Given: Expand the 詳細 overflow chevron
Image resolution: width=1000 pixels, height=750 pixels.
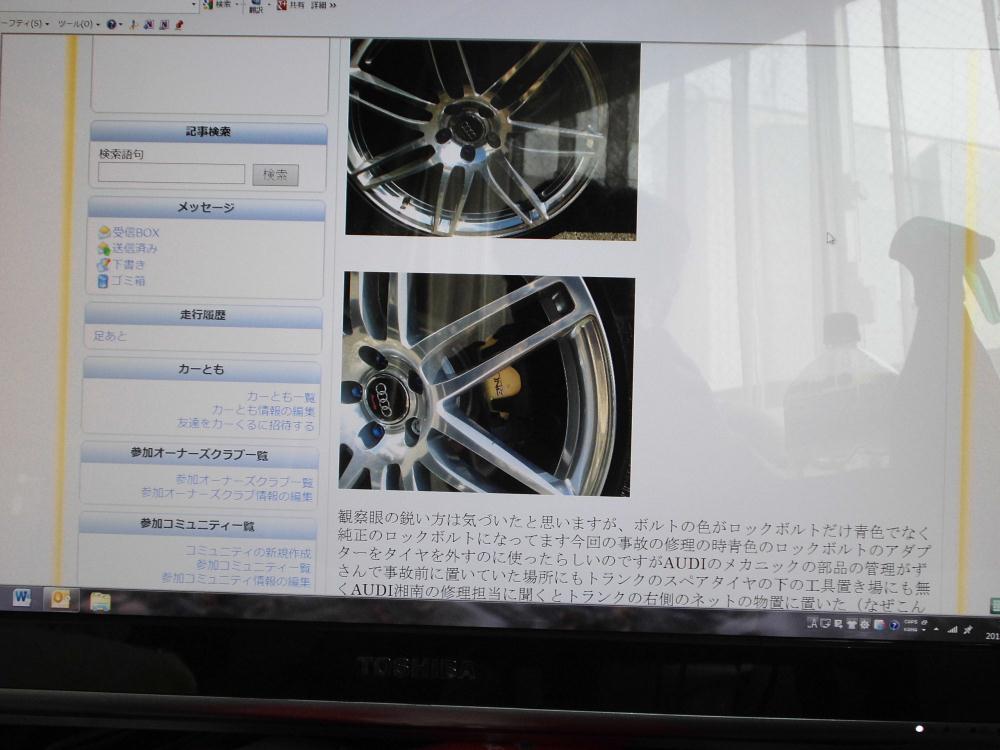Looking at the screenshot, I should [332, 5].
